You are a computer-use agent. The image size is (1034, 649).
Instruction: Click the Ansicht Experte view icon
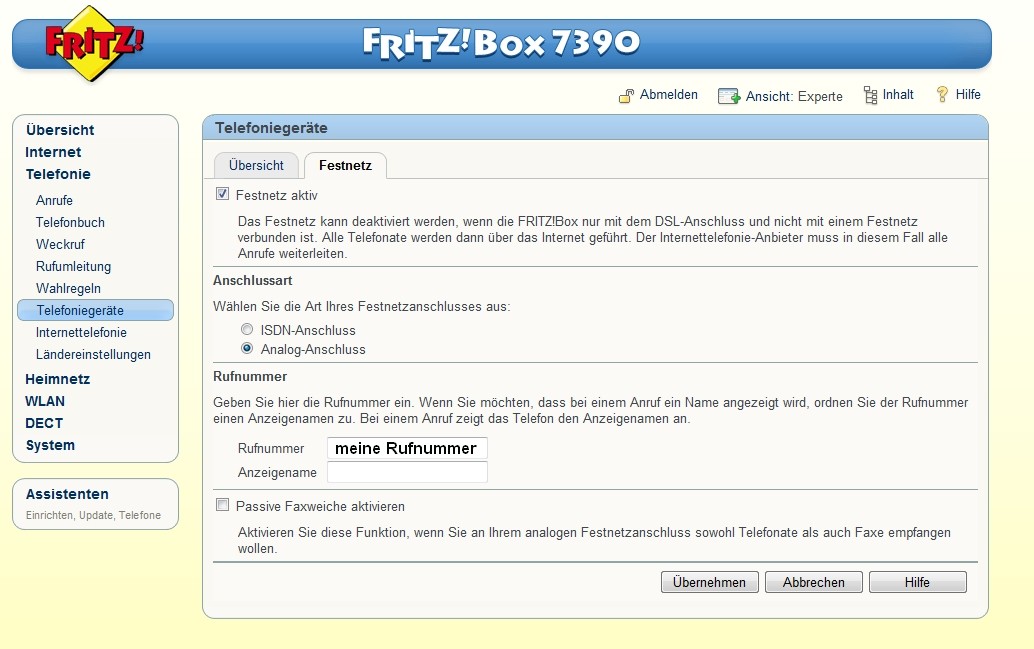pos(728,96)
